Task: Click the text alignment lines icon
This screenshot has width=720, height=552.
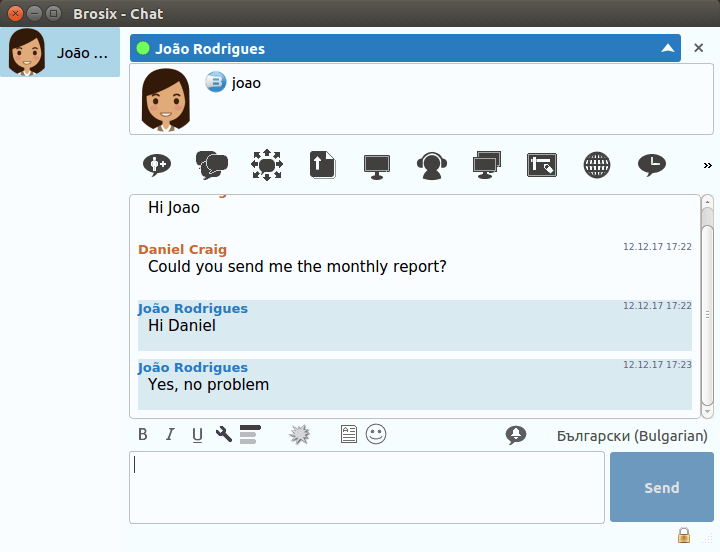Action: click(x=250, y=434)
